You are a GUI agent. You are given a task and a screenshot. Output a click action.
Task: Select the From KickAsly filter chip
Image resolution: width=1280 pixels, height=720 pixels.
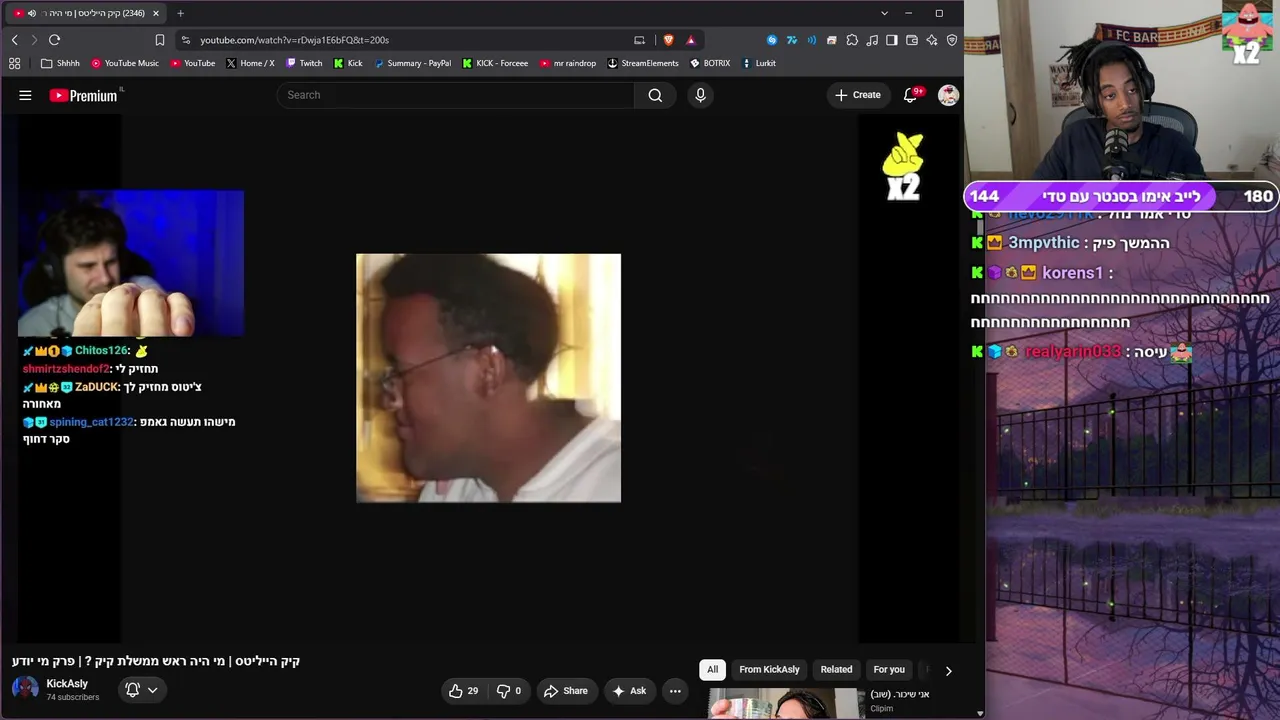tap(769, 670)
